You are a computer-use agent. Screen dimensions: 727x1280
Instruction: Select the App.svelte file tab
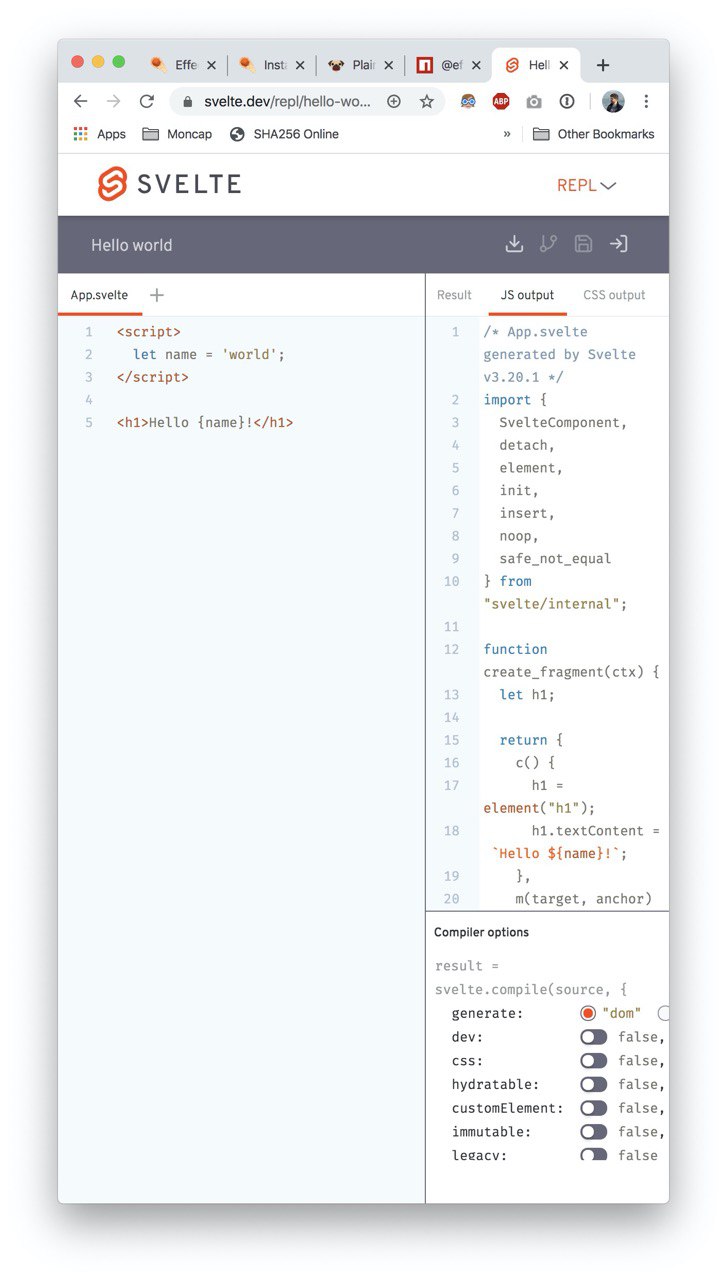click(x=99, y=295)
